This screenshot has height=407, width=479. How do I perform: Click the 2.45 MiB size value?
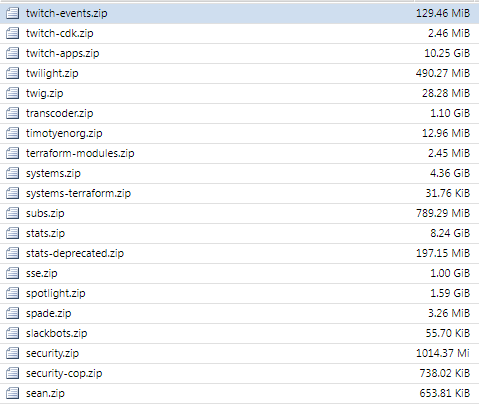tap(449, 153)
